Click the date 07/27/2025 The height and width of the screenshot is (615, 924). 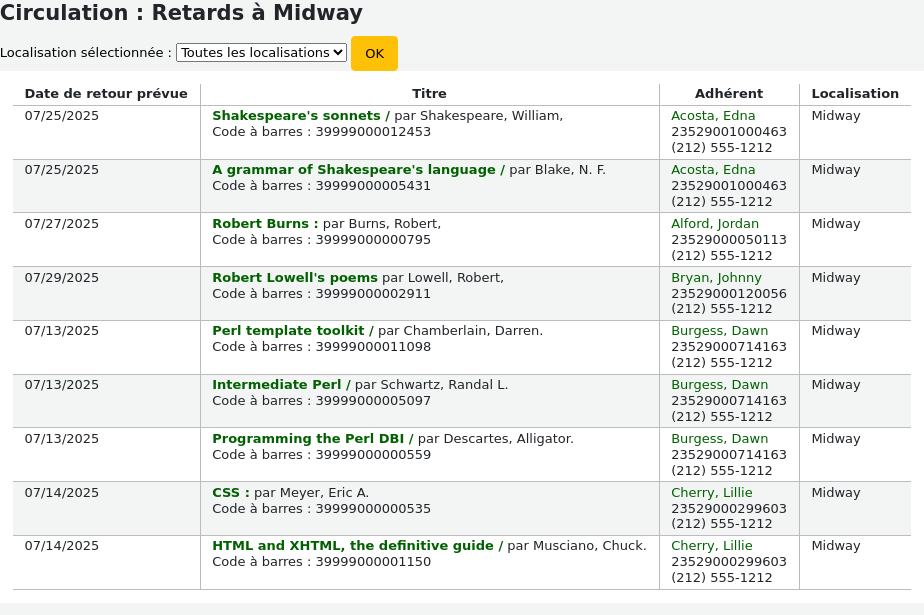tap(62, 224)
